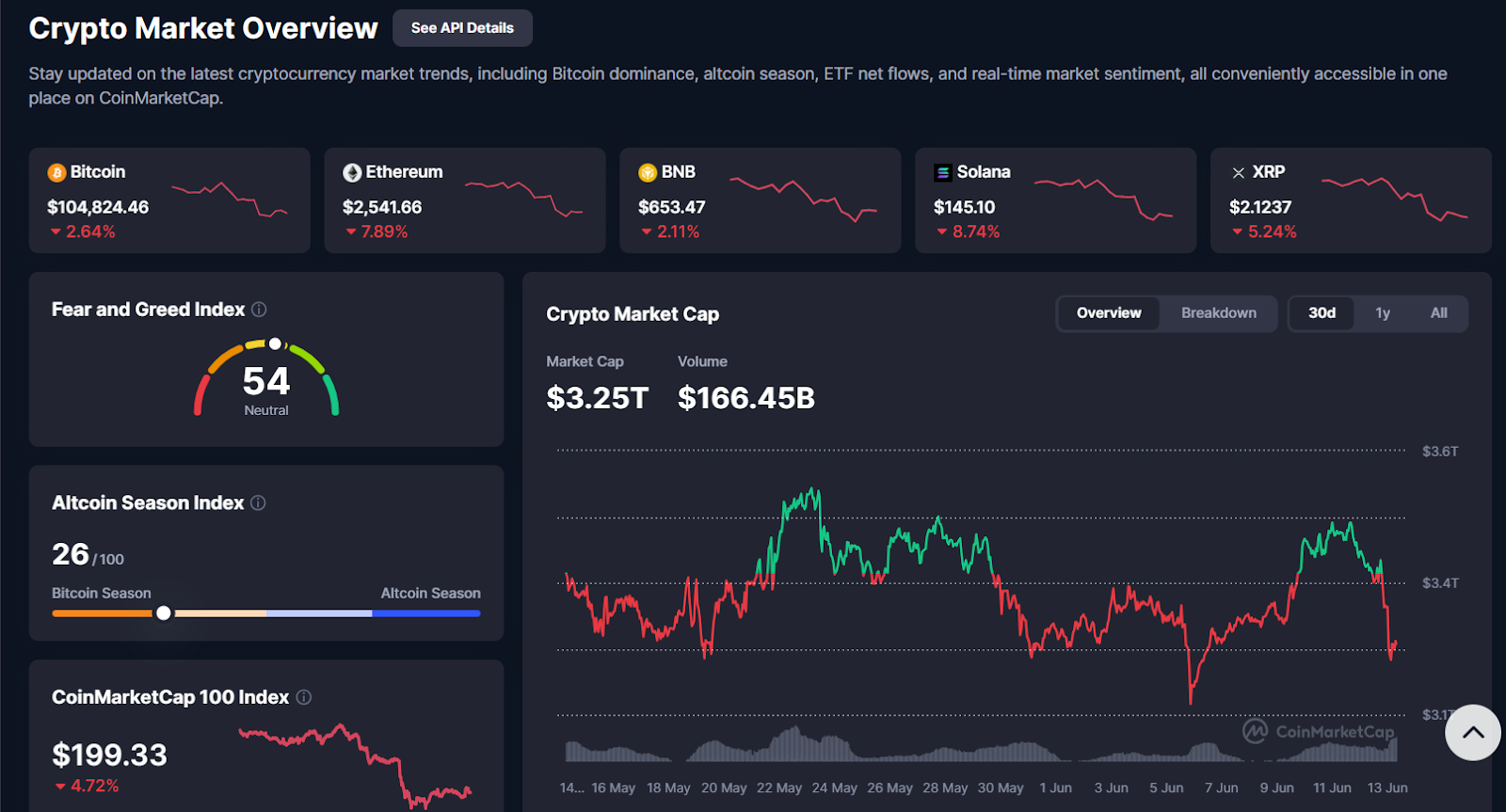Viewport: 1506px width, 812px height.
Task: Click the Altcoin Season Index slider knob
Action: coord(164,613)
